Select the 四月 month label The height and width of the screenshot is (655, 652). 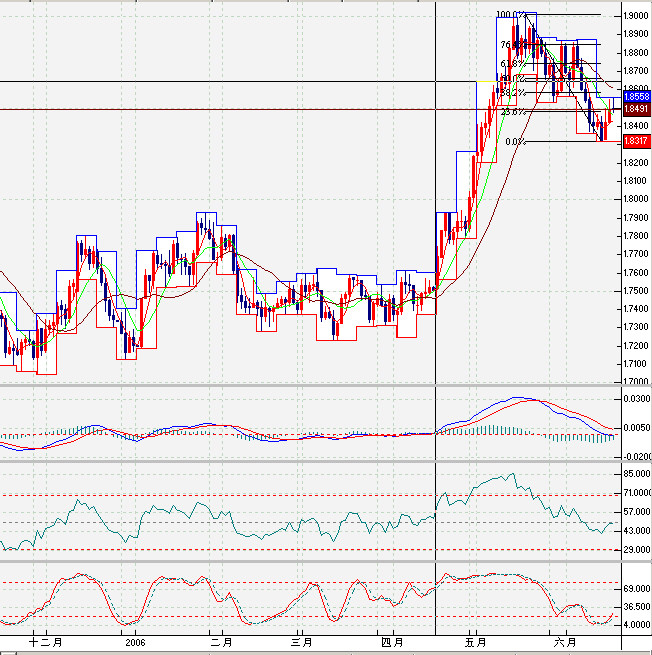pos(392,643)
